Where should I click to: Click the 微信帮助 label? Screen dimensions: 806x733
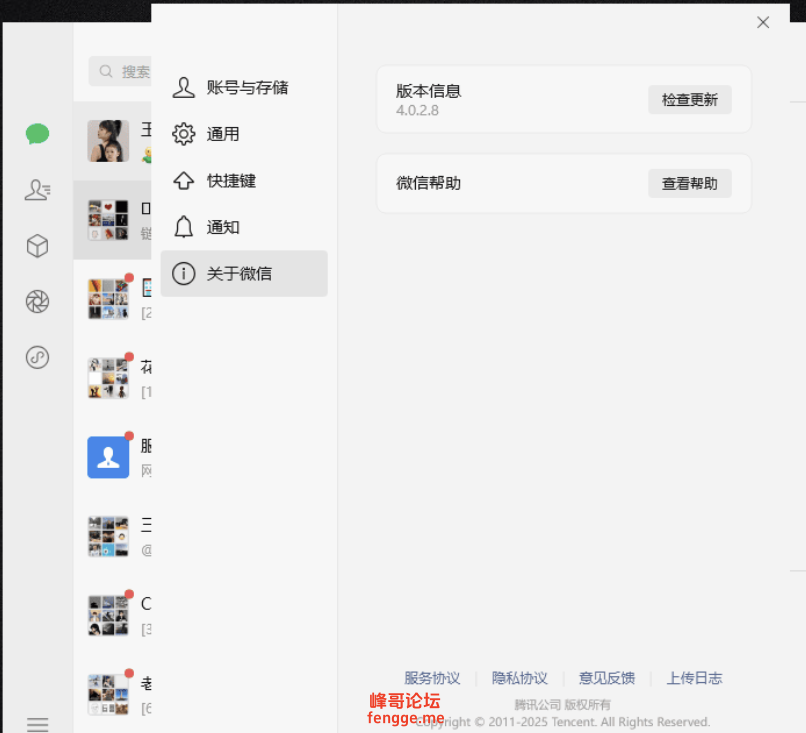coord(428,183)
